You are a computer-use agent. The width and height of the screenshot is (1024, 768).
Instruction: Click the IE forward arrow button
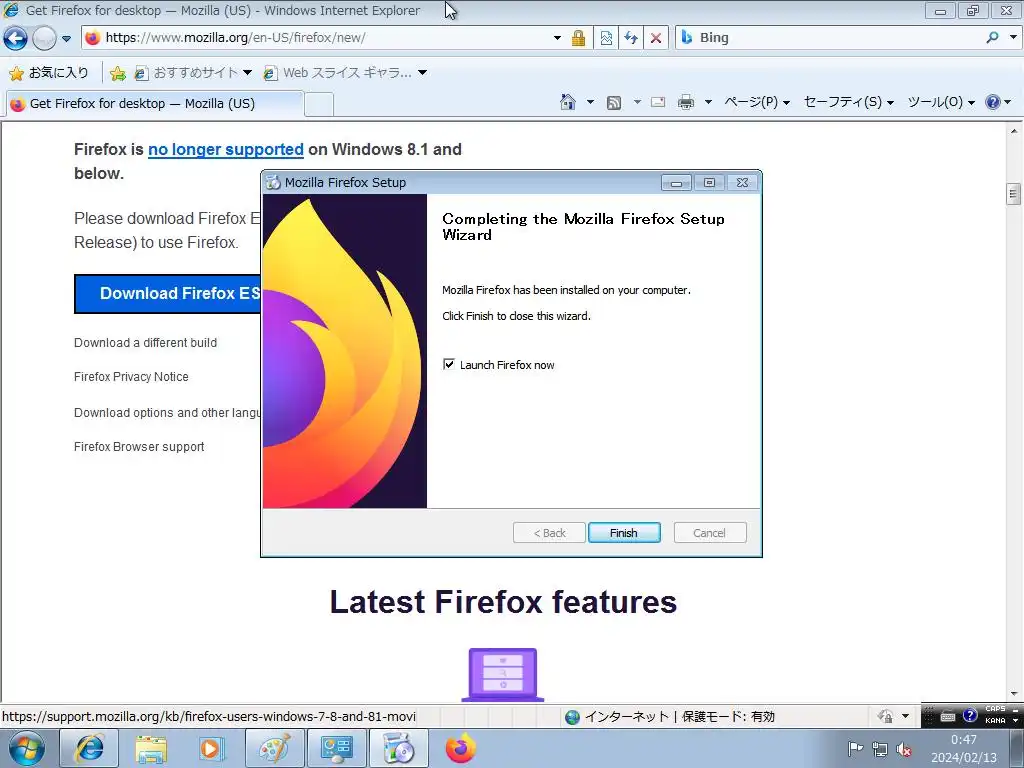point(44,39)
